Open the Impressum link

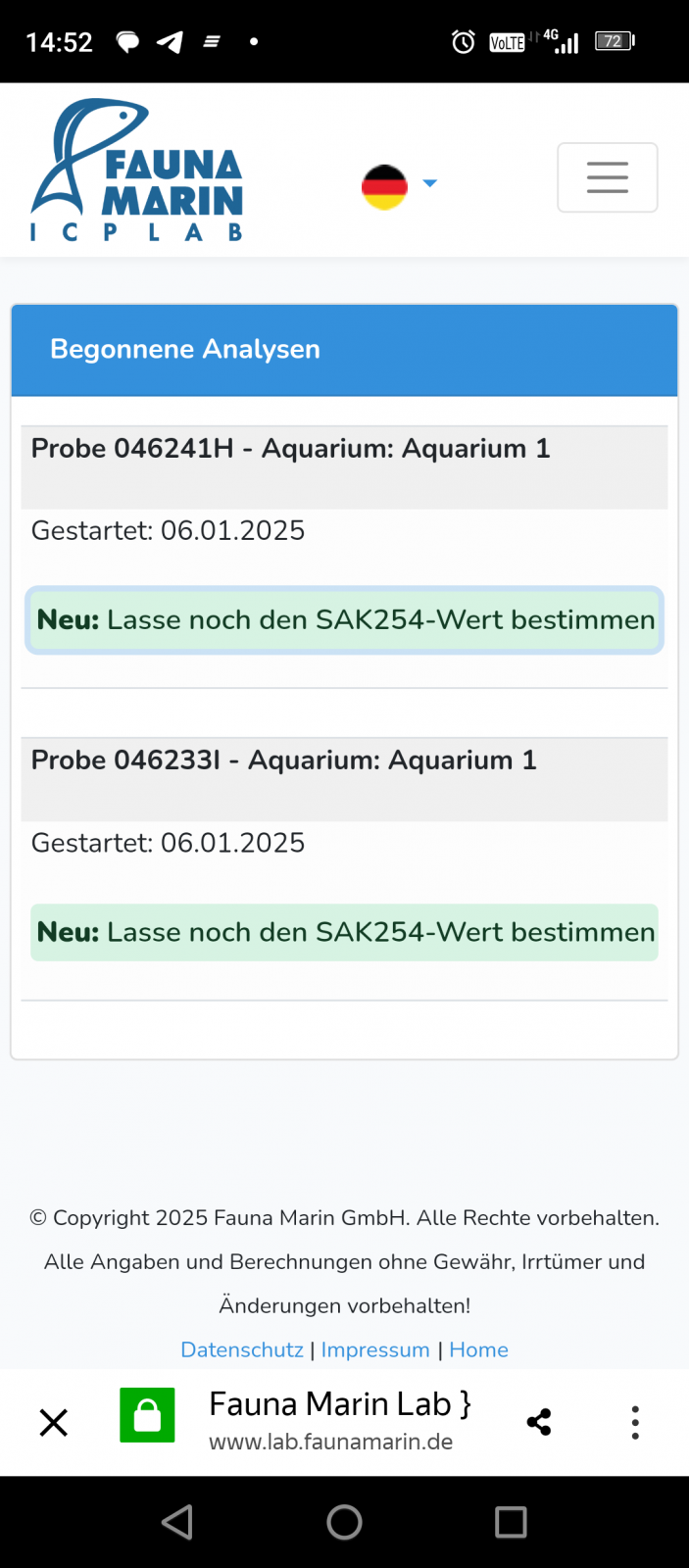click(375, 1349)
